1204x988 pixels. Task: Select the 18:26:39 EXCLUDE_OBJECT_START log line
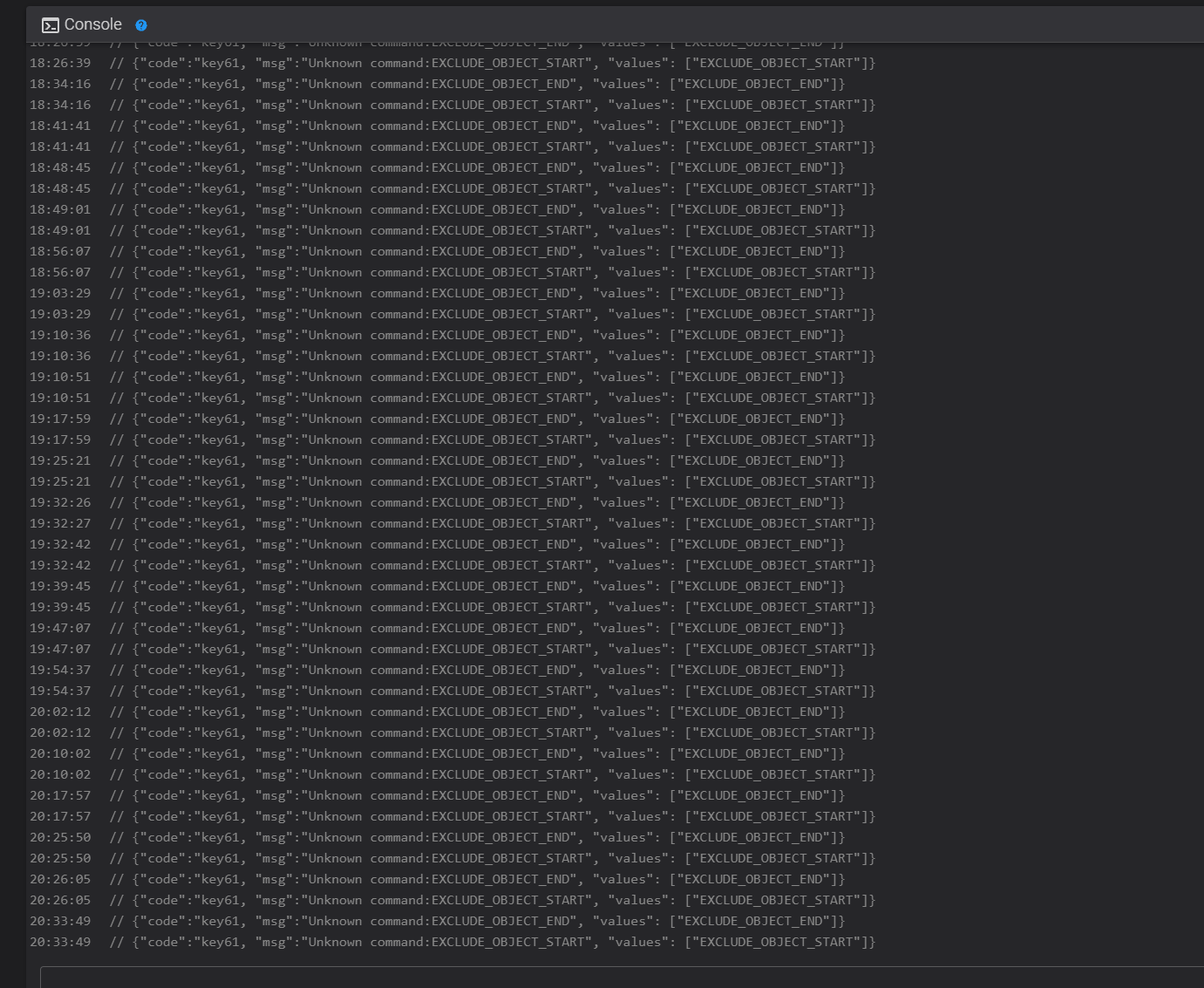click(452, 63)
